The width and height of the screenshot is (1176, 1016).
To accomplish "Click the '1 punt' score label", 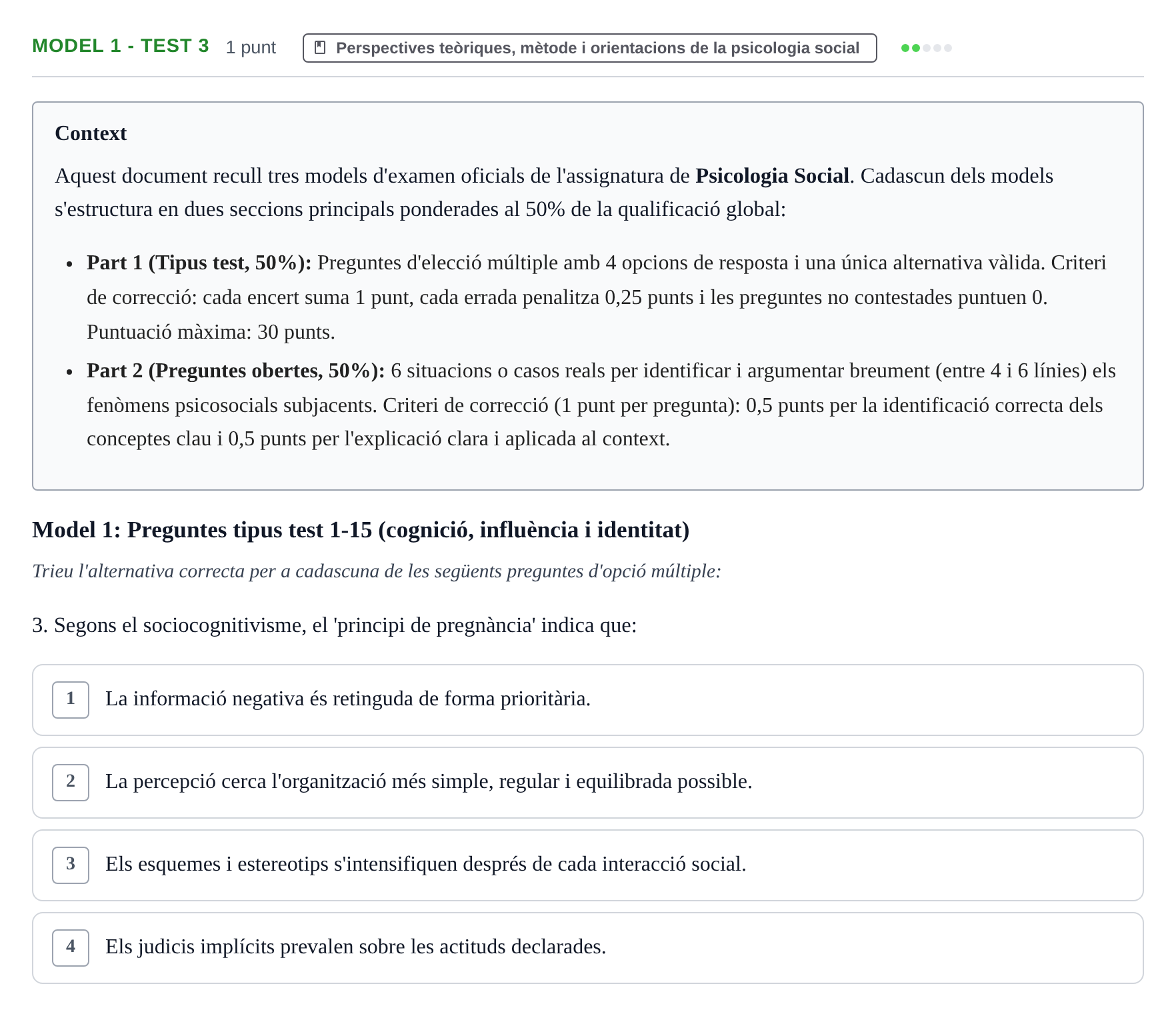I will coord(251,47).
